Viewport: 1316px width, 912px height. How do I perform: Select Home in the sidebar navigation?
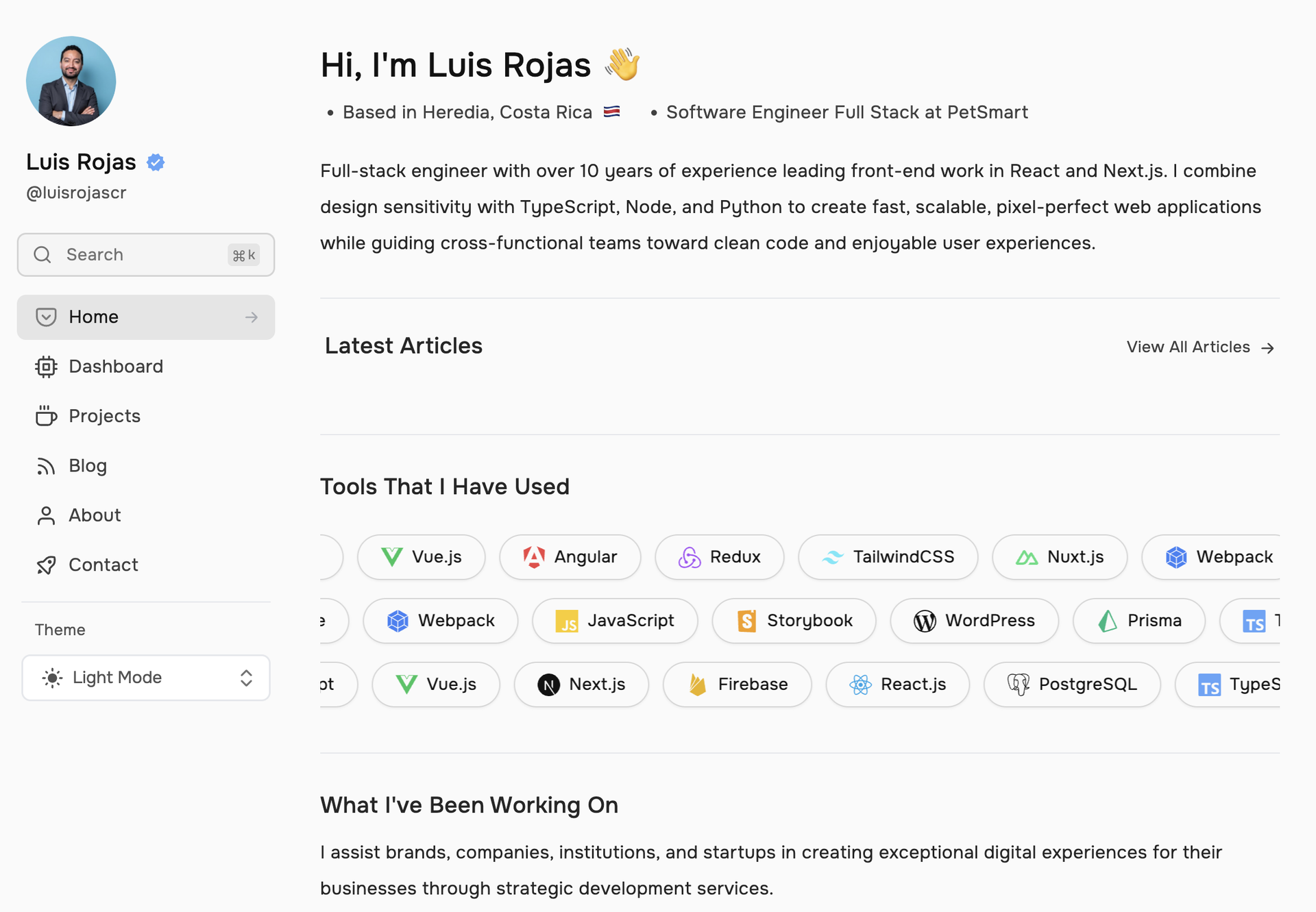point(146,317)
